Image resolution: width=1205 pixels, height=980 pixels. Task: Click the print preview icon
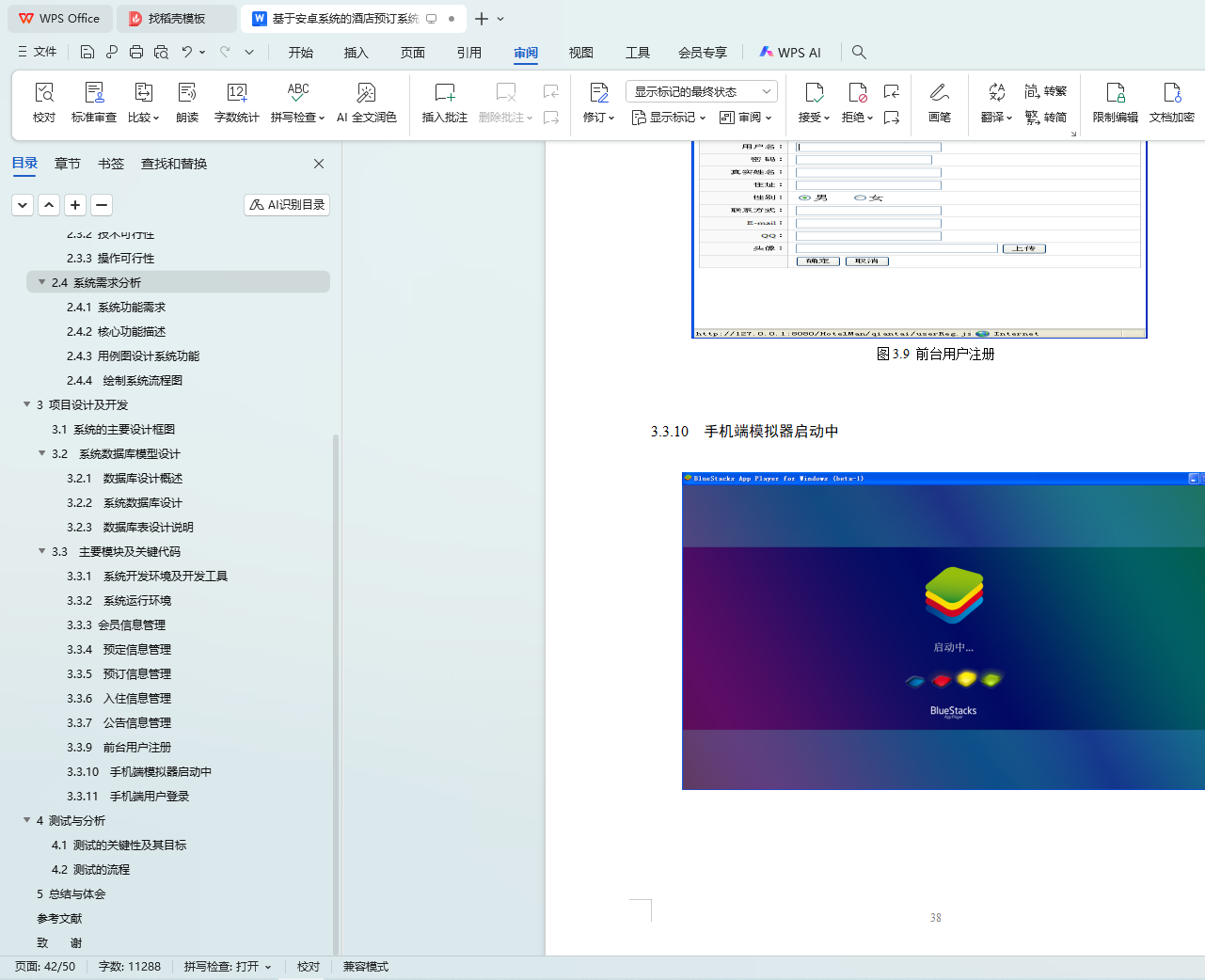pos(161,52)
